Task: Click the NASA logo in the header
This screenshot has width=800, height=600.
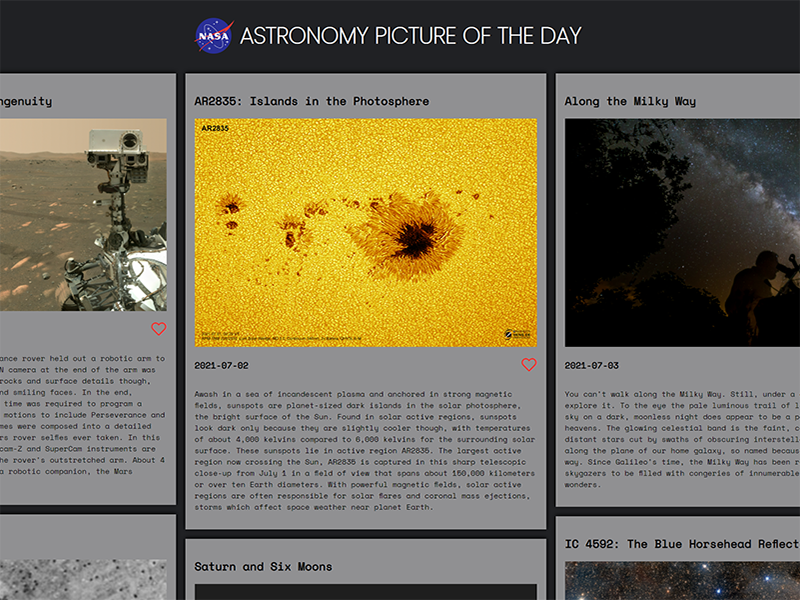Action: [x=213, y=36]
